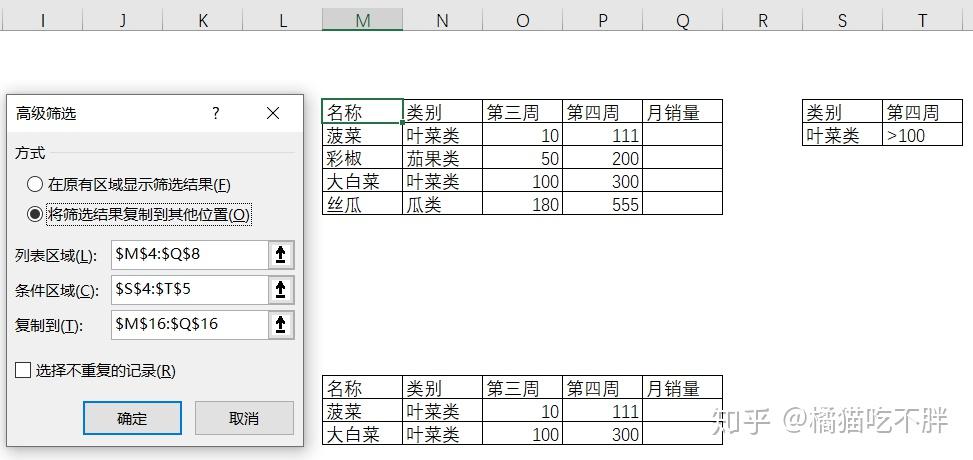Click the cell with value 180
The height and width of the screenshot is (460, 973).
(522, 204)
